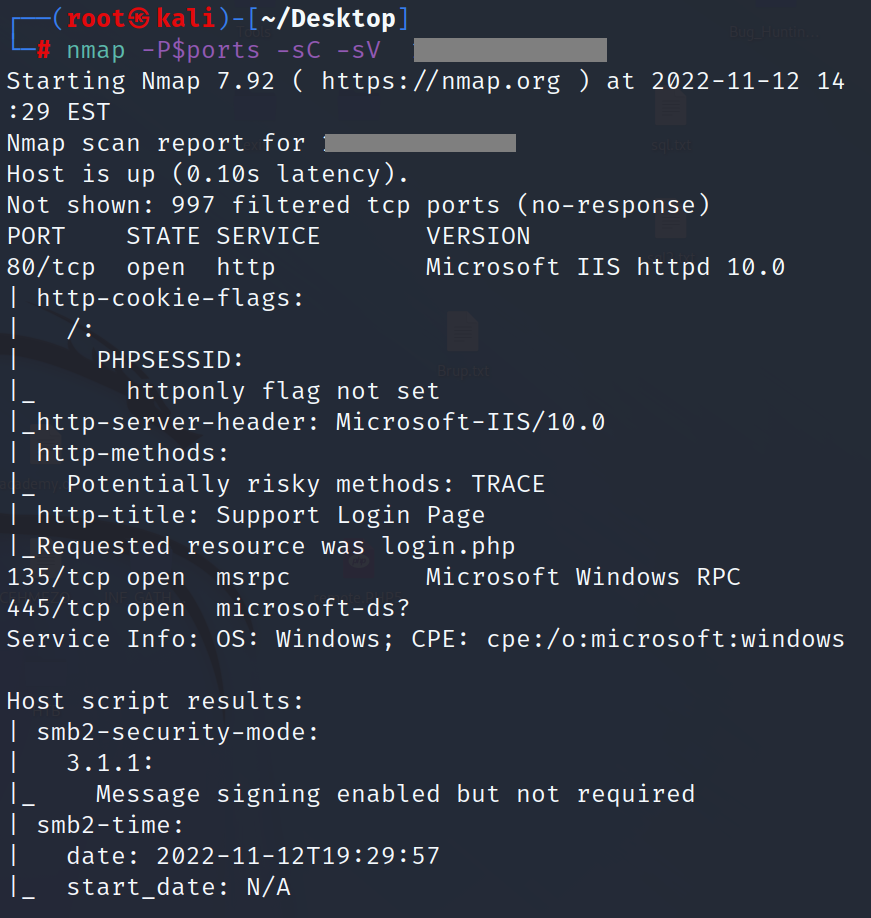Click the PHPSESSID cookie name

point(170,360)
